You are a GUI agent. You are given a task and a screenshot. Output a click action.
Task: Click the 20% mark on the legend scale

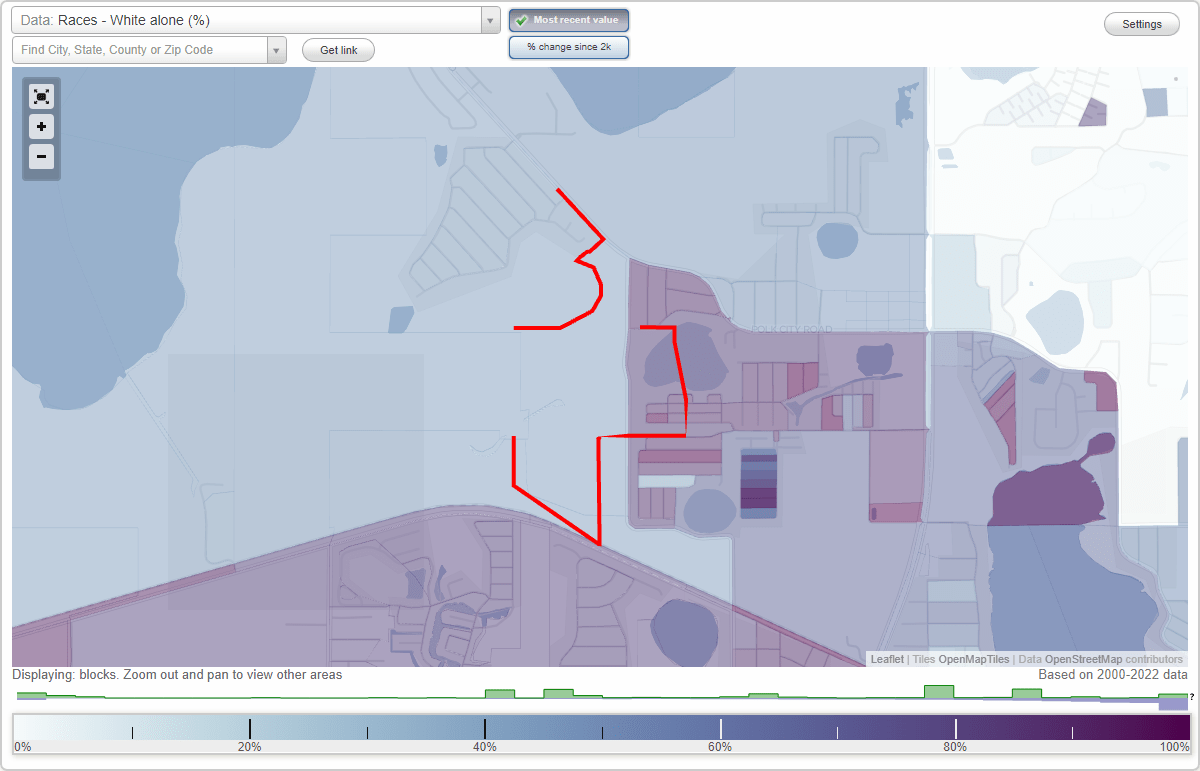click(249, 746)
